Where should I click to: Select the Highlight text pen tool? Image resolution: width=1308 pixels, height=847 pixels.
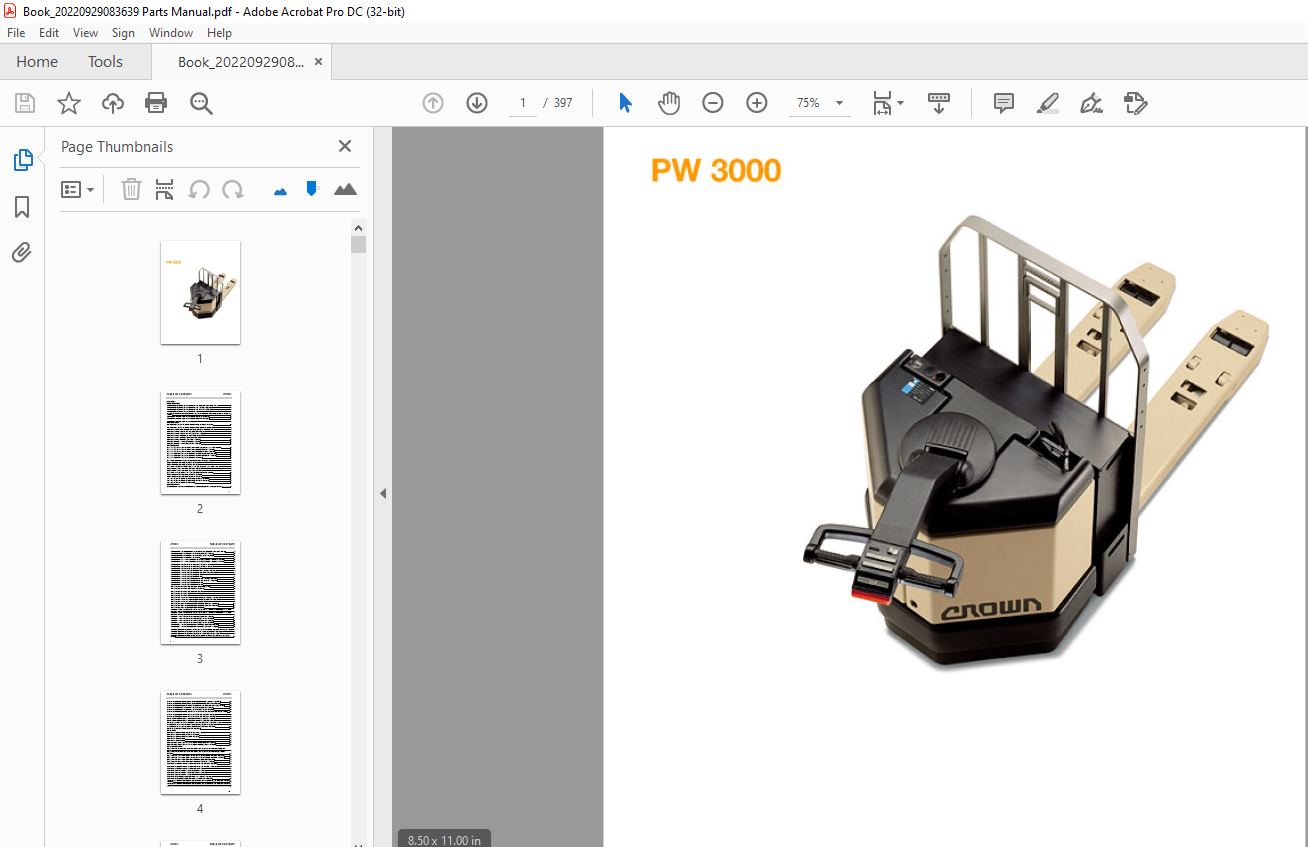point(1048,103)
